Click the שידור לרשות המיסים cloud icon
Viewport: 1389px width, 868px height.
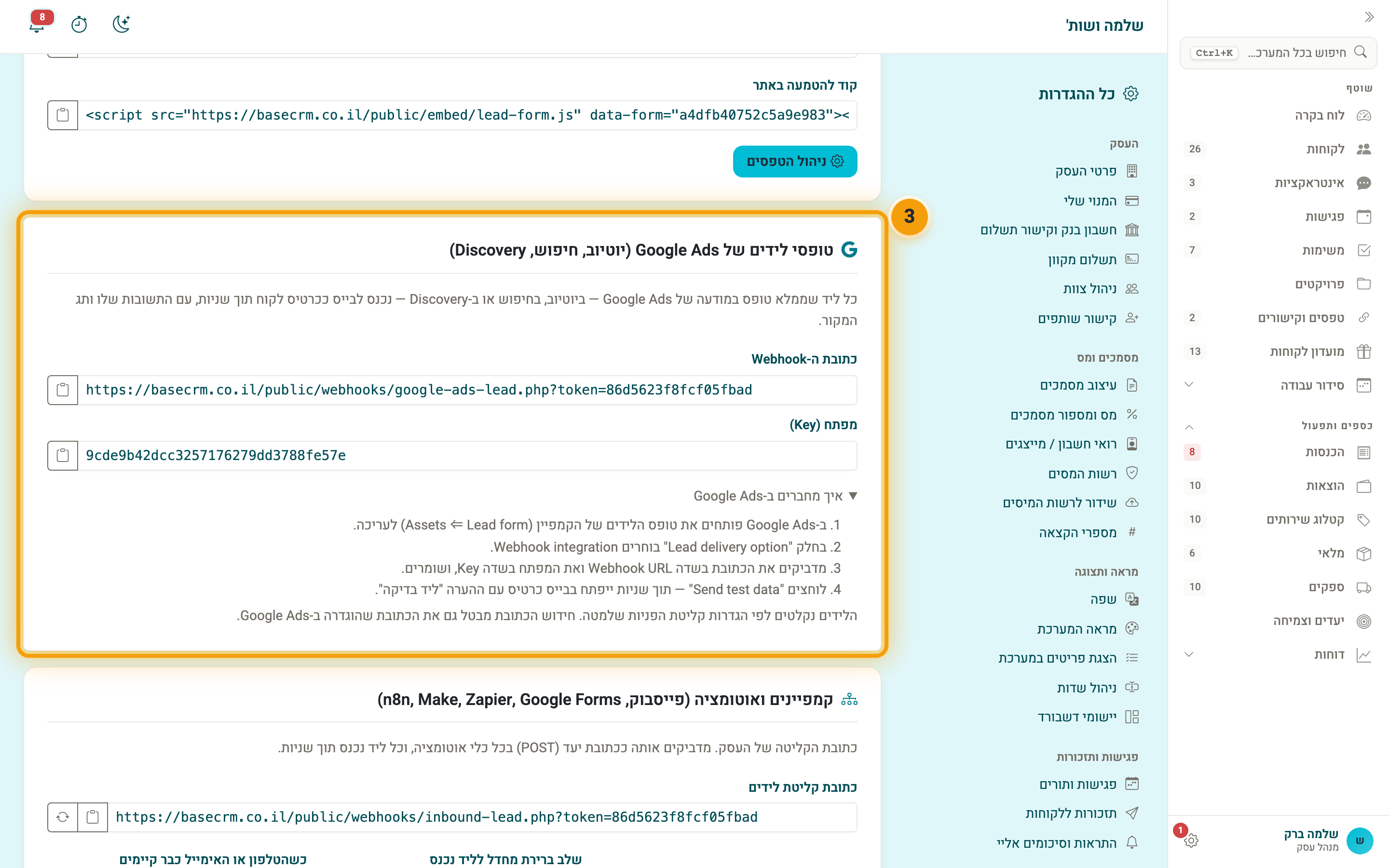click(x=1132, y=503)
